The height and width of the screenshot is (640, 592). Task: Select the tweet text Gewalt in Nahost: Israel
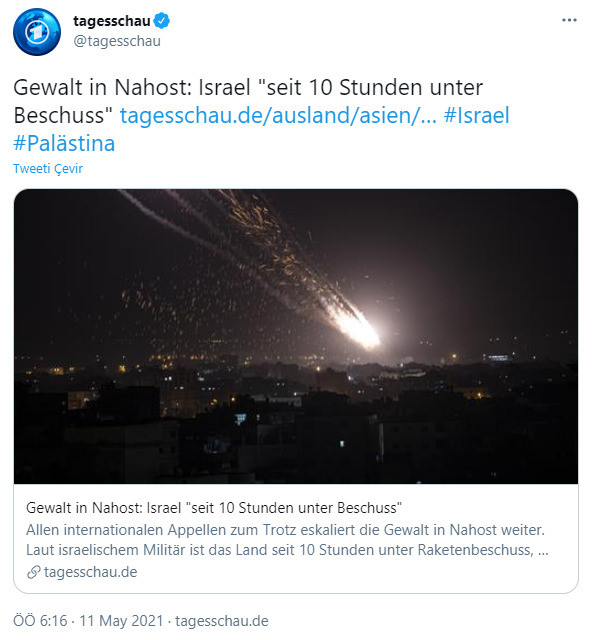click(x=132, y=87)
